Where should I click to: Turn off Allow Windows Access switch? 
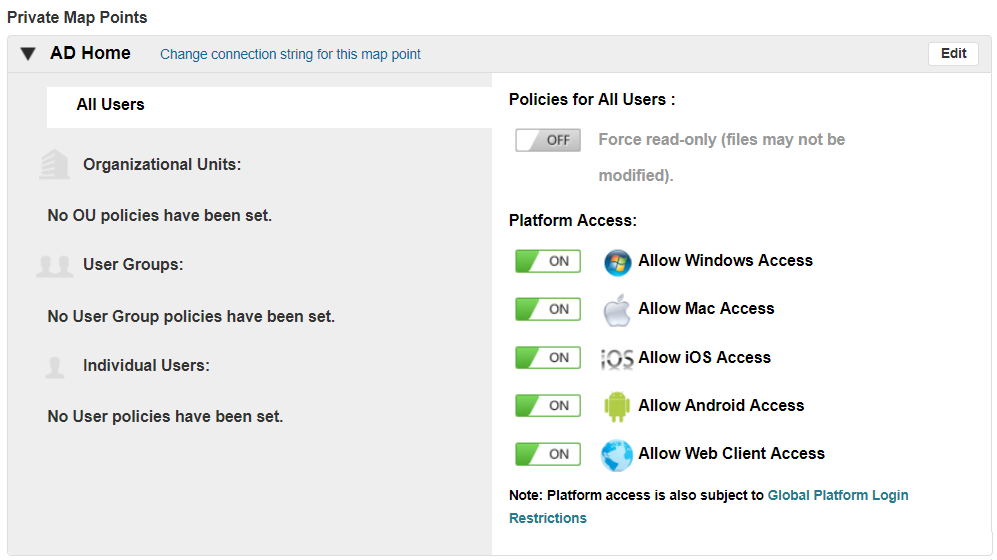point(548,261)
